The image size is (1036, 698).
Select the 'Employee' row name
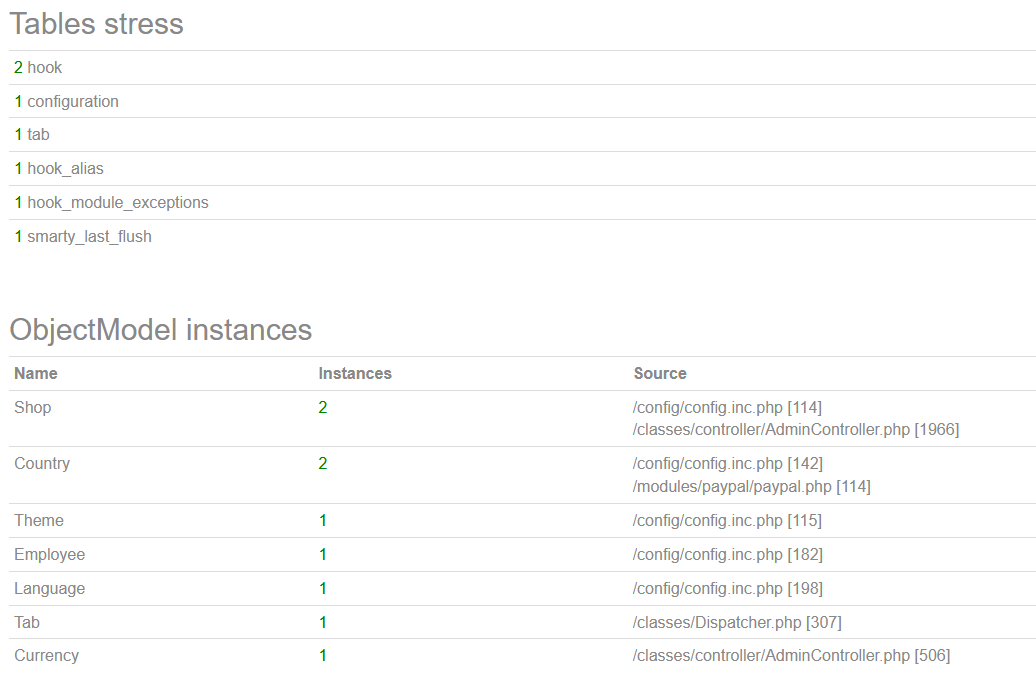[50, 555]
